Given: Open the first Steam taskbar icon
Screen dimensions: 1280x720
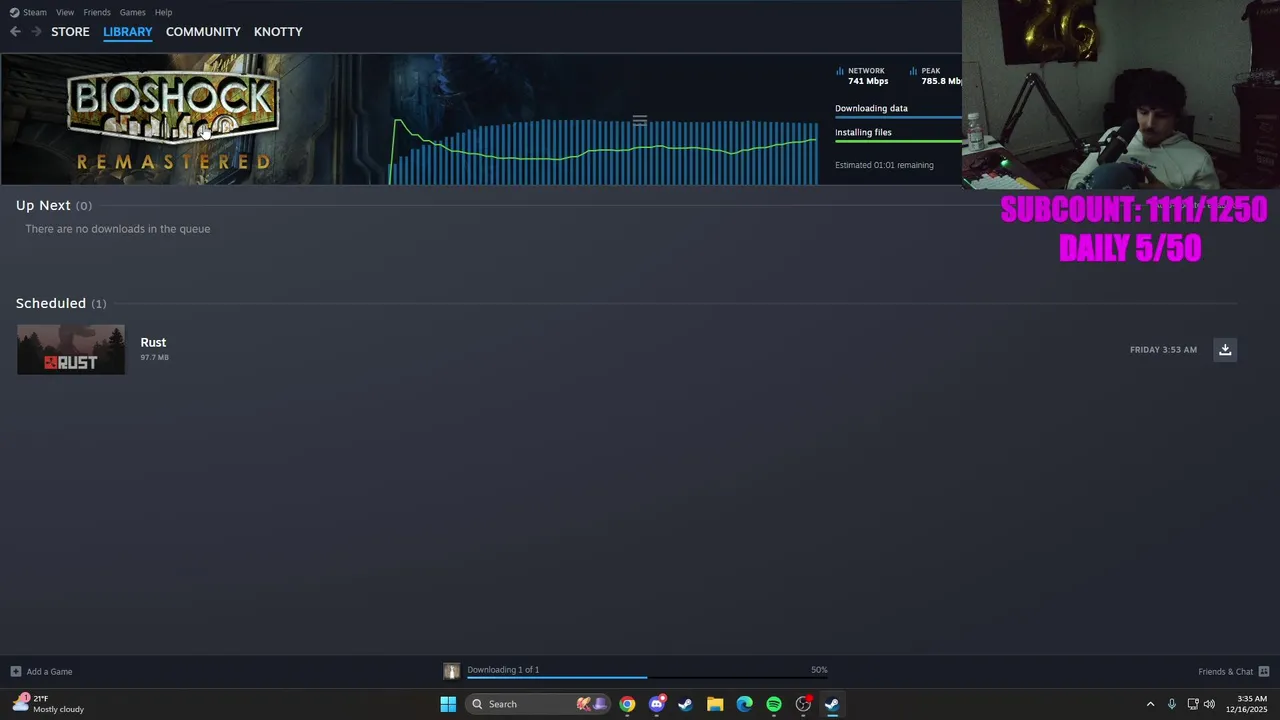Looking at the screenshot, I should (x=685, y=704).
